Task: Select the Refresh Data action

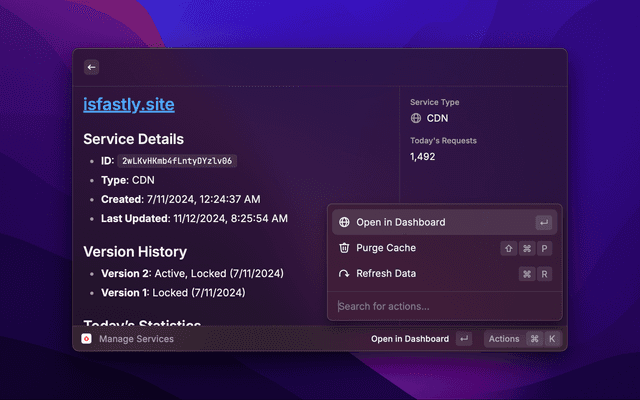Action: (x=386, y=274)
